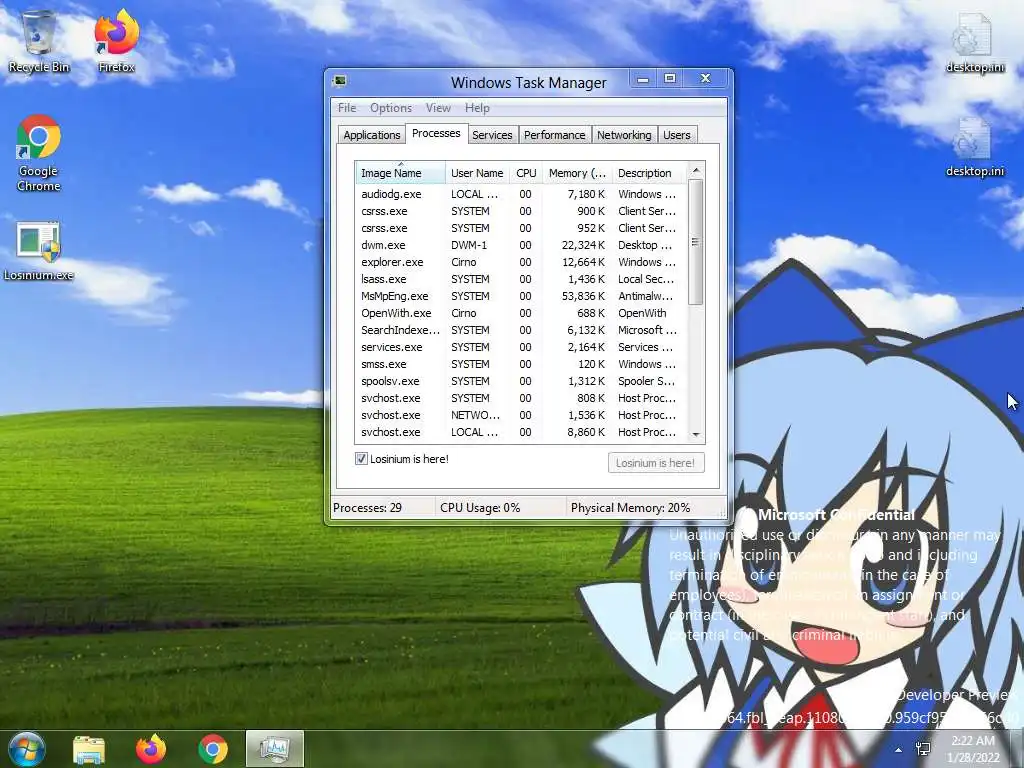Sort by the CPU column header

[526, 173]
